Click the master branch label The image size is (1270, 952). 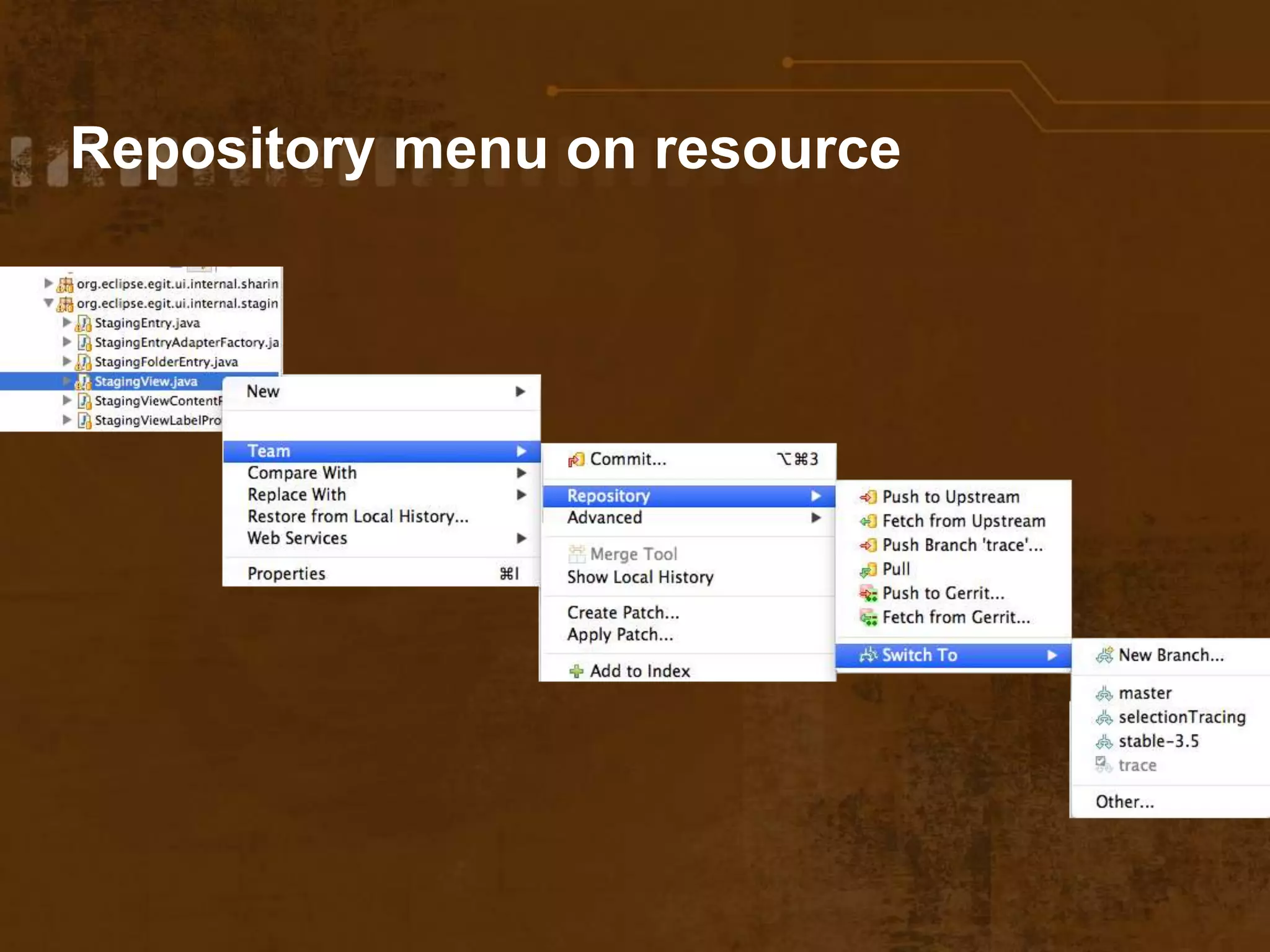(x=1145, y=693)
